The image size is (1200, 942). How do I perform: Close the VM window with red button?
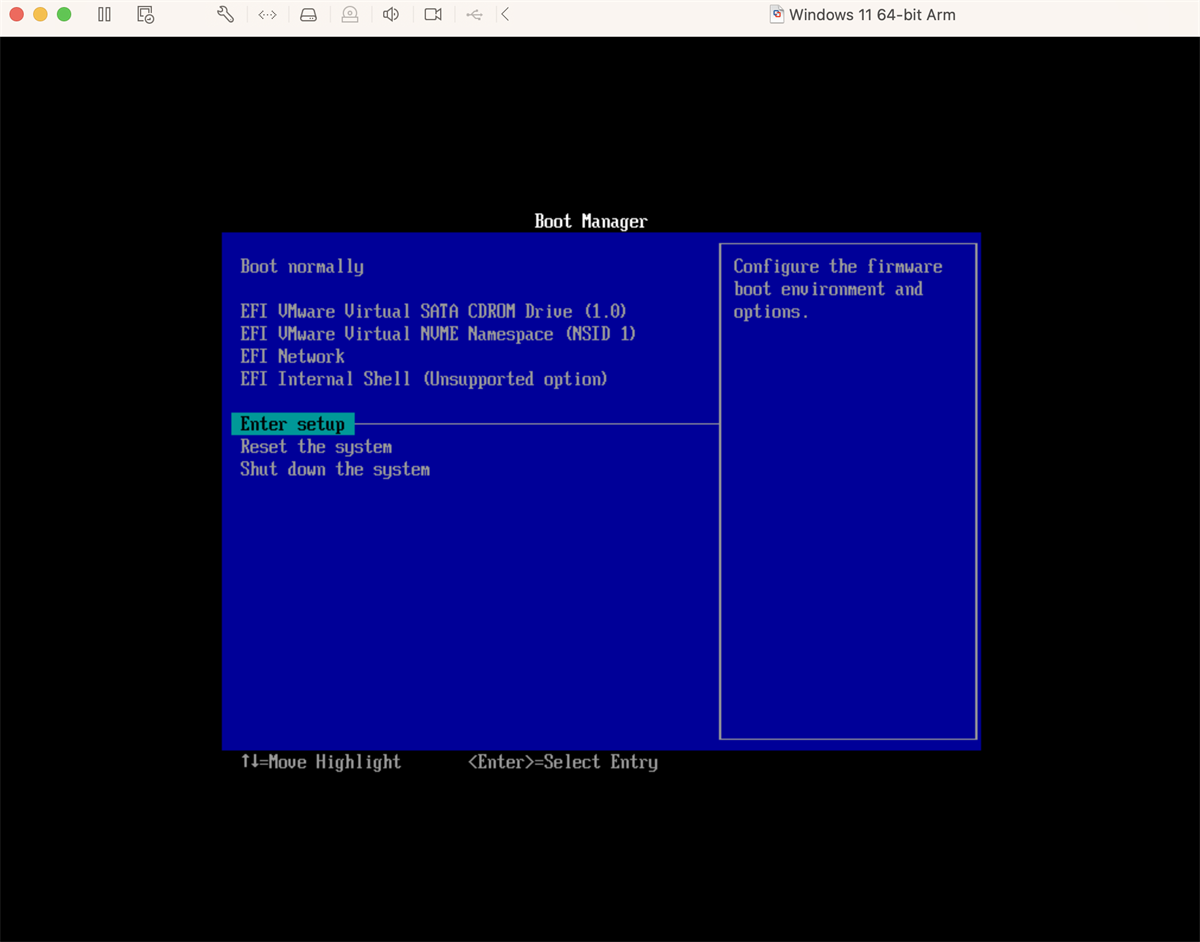[16, 15]
